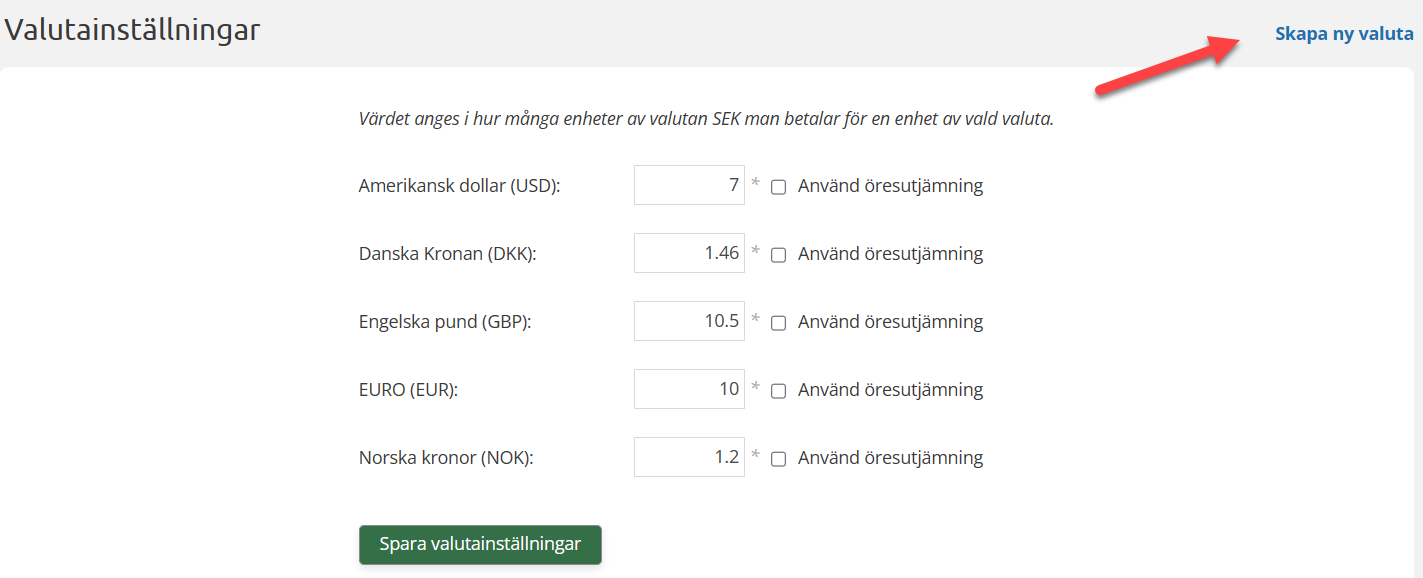This screenshot has width=1423, height=578.
Task: Select the GBP rate field showing 10.5
Action: point(689,321)
